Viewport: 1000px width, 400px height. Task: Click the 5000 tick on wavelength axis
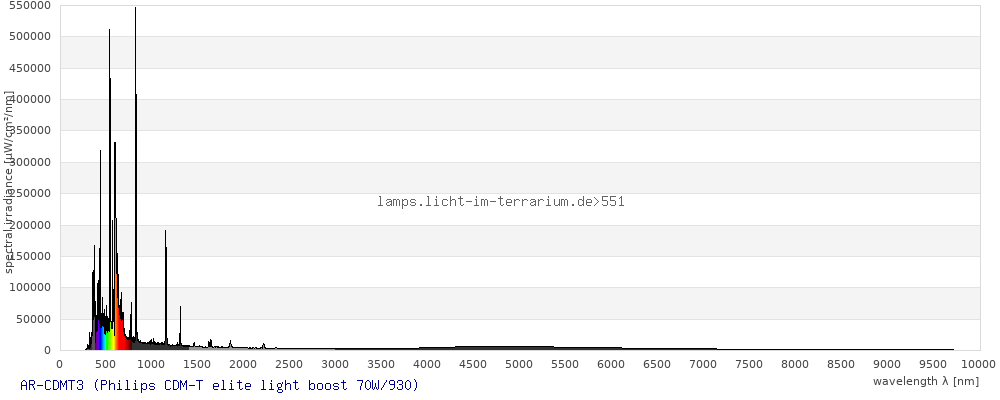pos(519,364)
